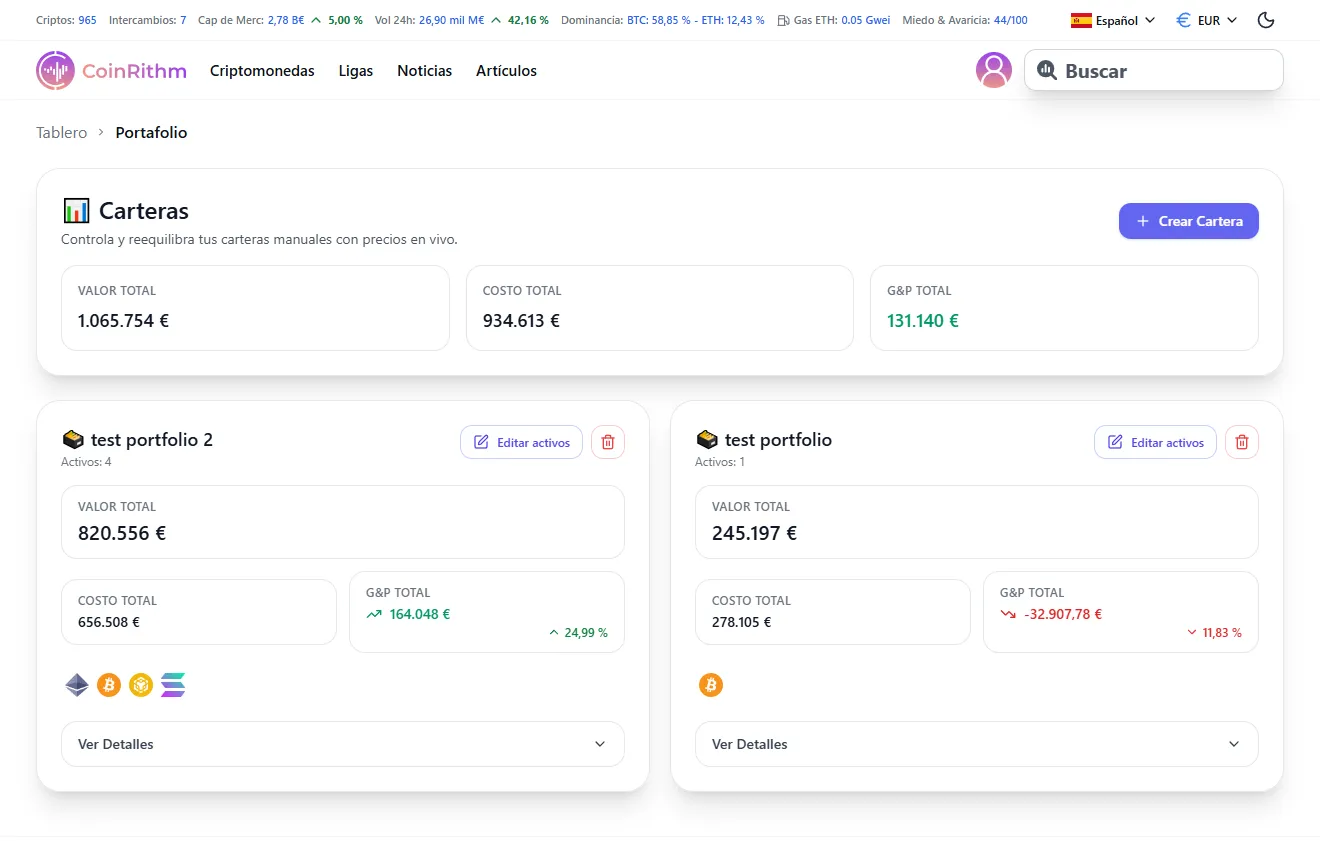Select the Bitcoin icon in test portfolio
The width and height of the screenshot is (1320, 866).
point(710,685)
